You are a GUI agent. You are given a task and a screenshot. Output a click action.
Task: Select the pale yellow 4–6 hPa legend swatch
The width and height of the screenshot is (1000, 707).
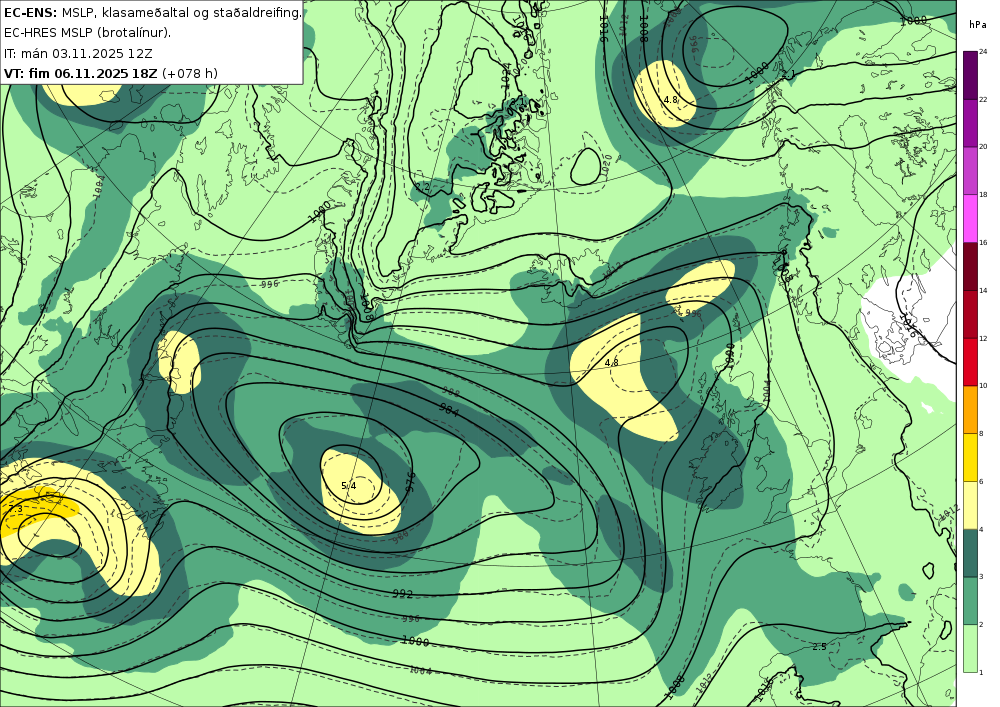pos(970,505)
